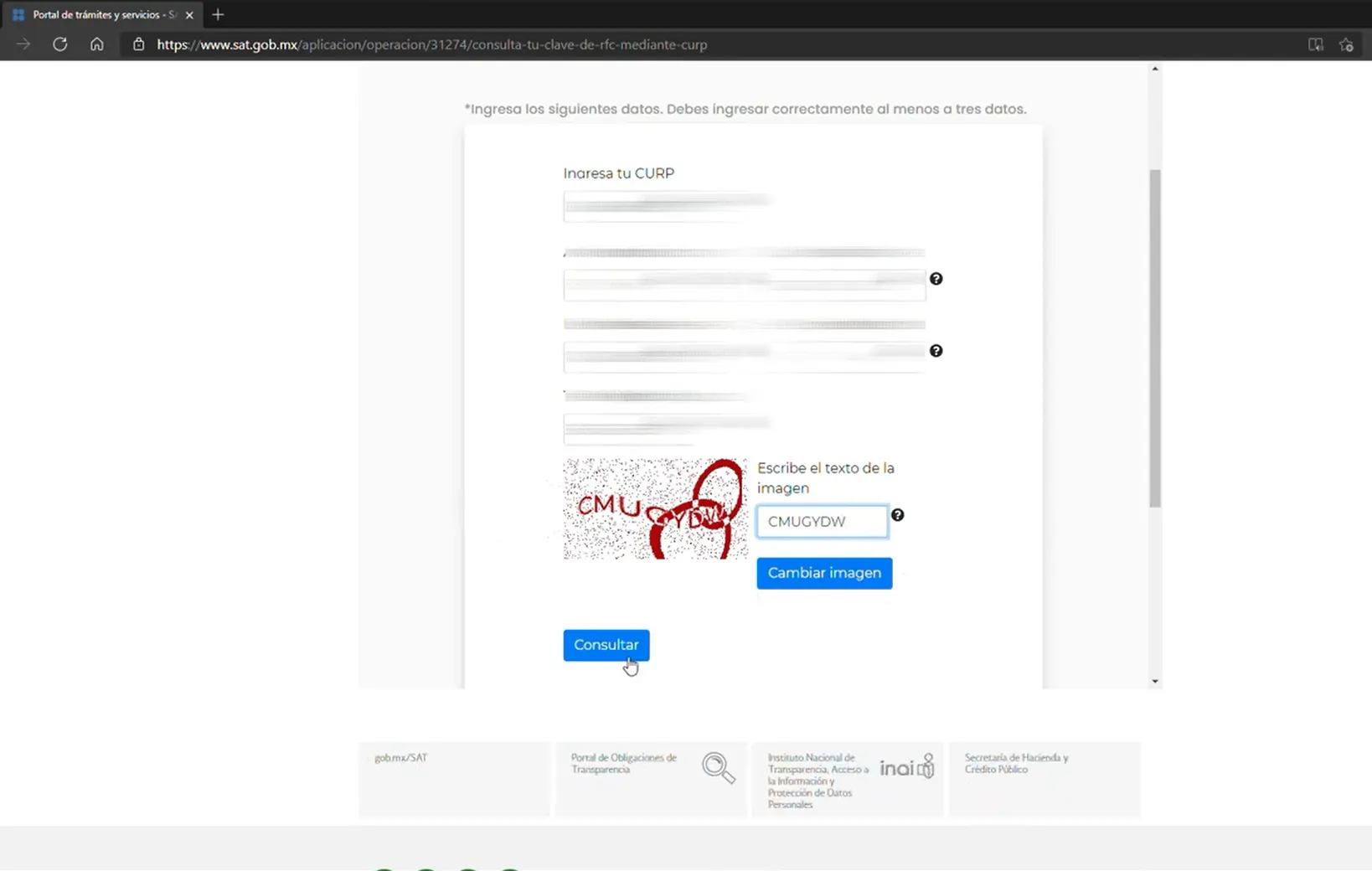Click help icon next to captcha text field
Screen dimensions: 1372x871
pyautogui.click(x=897, y=515)
